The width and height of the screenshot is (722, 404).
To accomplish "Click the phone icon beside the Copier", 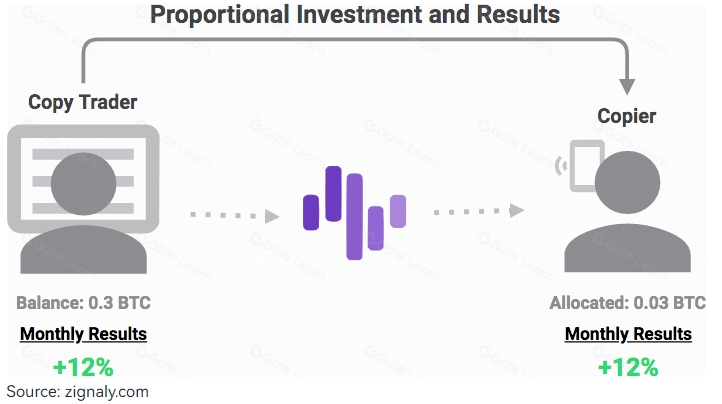I will [x=581, y=166].
